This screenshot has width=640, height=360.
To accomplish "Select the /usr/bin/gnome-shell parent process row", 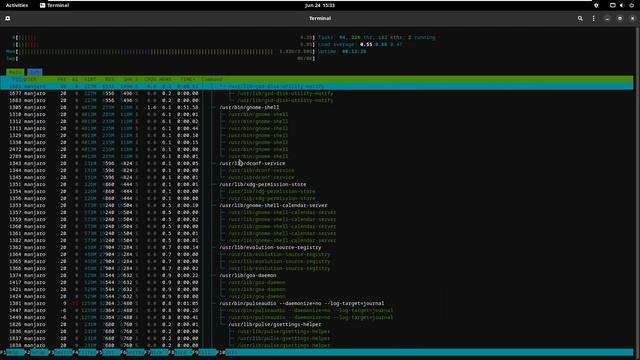I will pyautogui.click(x=317, y=107).
